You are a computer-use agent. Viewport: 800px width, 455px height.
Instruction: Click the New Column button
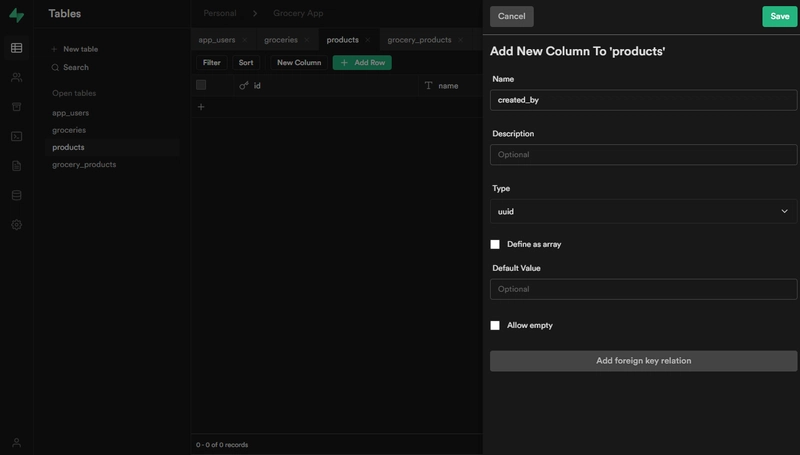(x=299, y=63)
